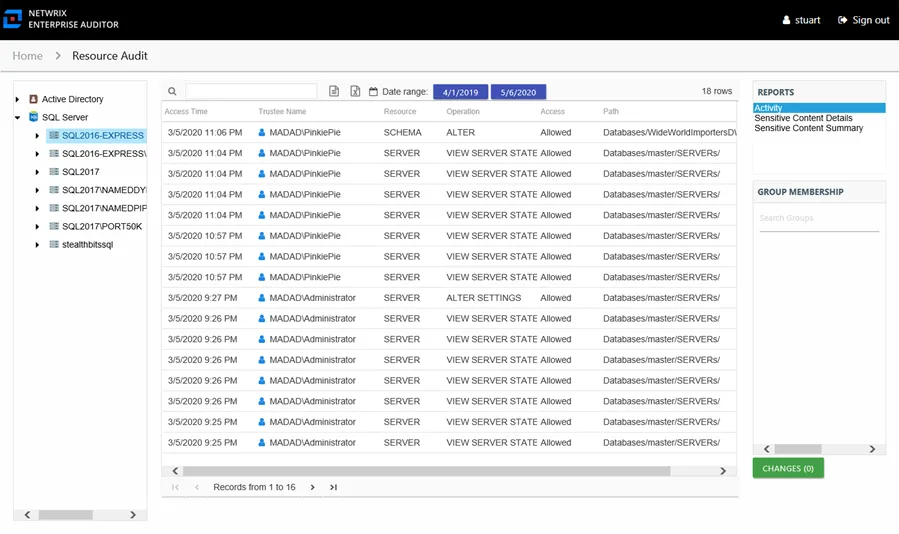The image size is (899, 534).
Task: Expand the SQL2016-EXPRESS node arrow
Action: click(x=37, y=136)
